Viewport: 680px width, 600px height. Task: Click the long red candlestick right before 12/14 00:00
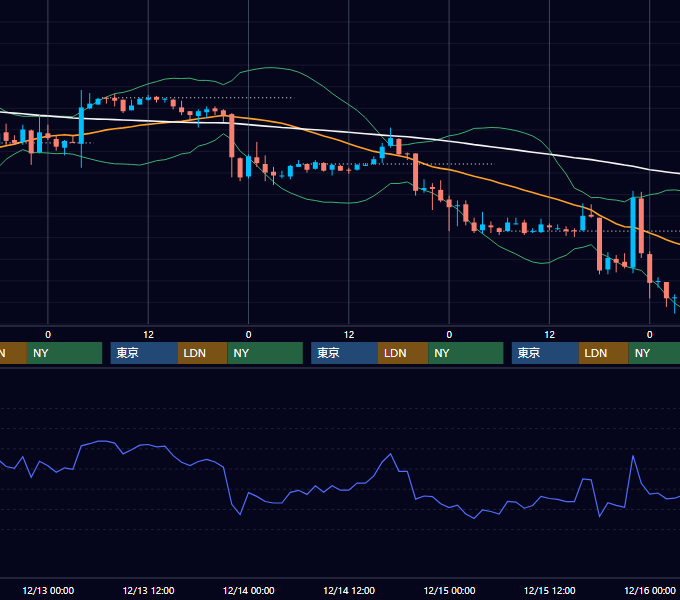pyautogui.click(x=232, y=135)
